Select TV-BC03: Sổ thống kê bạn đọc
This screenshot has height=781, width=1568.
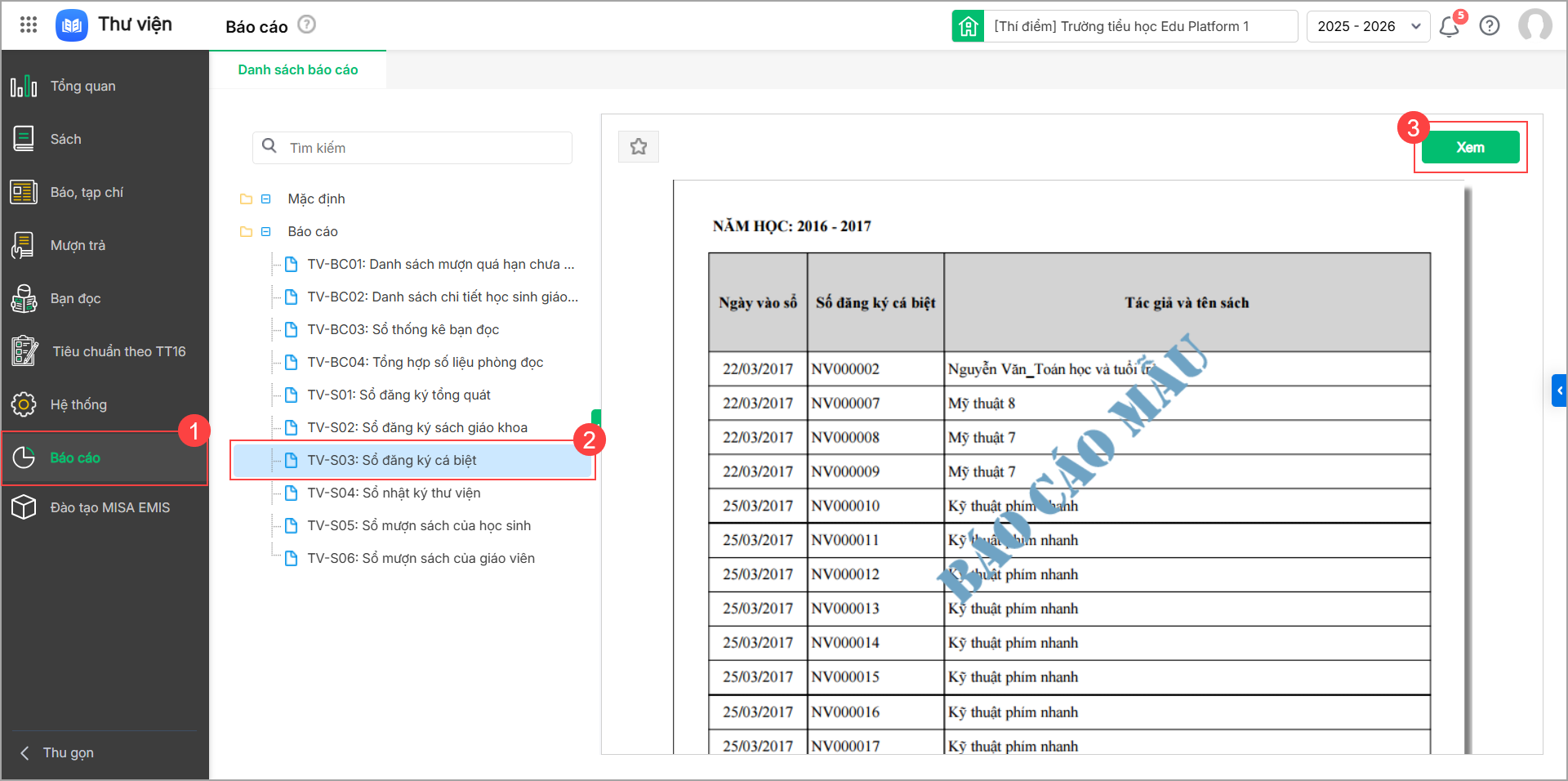click(x=403, y=329)
